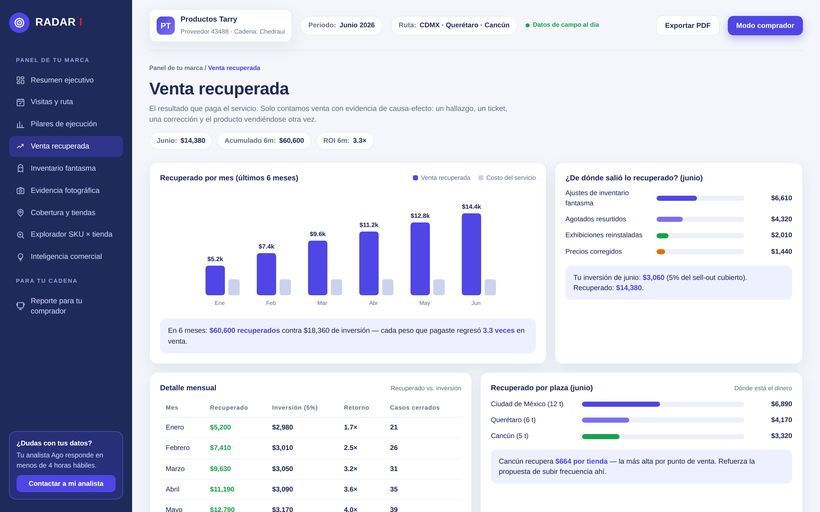Go to Visitas y ruta
The width and height of the screenshot is (820, 512).
tap(66, 102)
